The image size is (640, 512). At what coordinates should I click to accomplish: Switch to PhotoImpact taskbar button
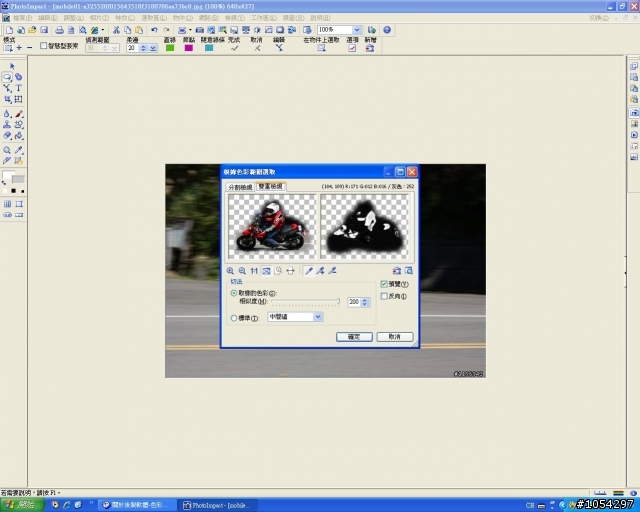218,505
